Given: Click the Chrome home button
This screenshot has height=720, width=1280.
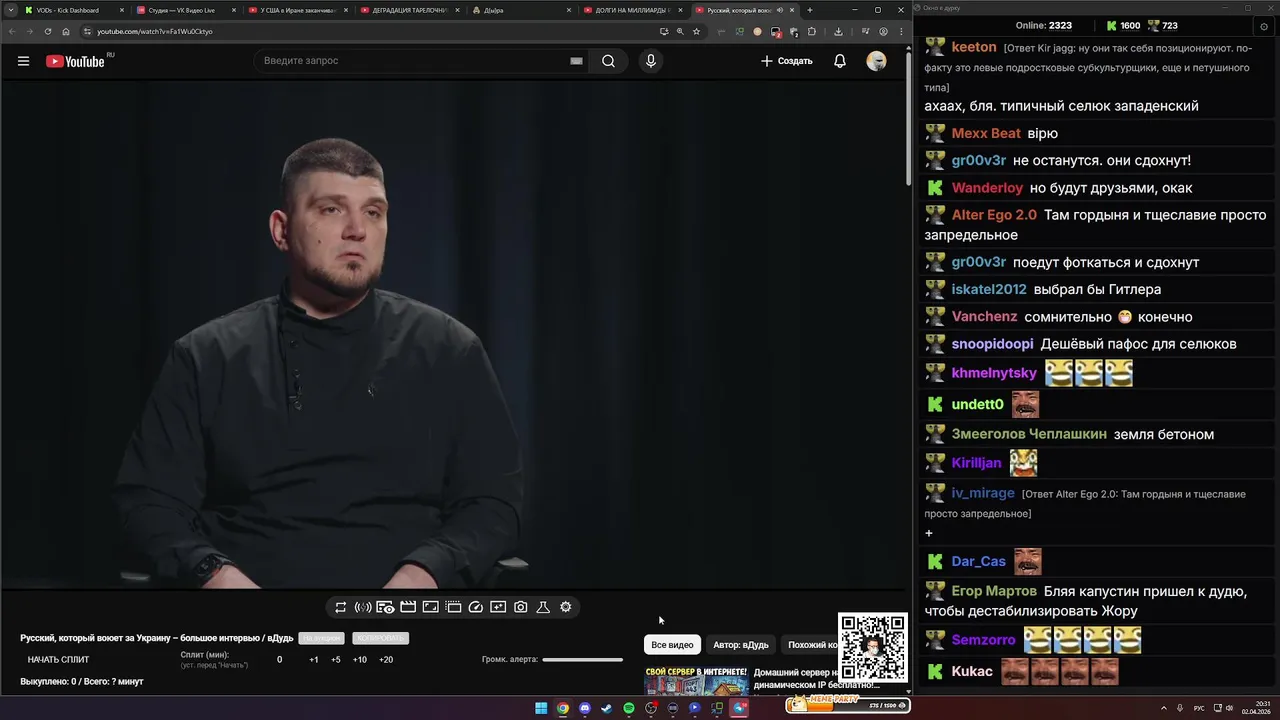Looking at the screenshot, I should (66, 31).
